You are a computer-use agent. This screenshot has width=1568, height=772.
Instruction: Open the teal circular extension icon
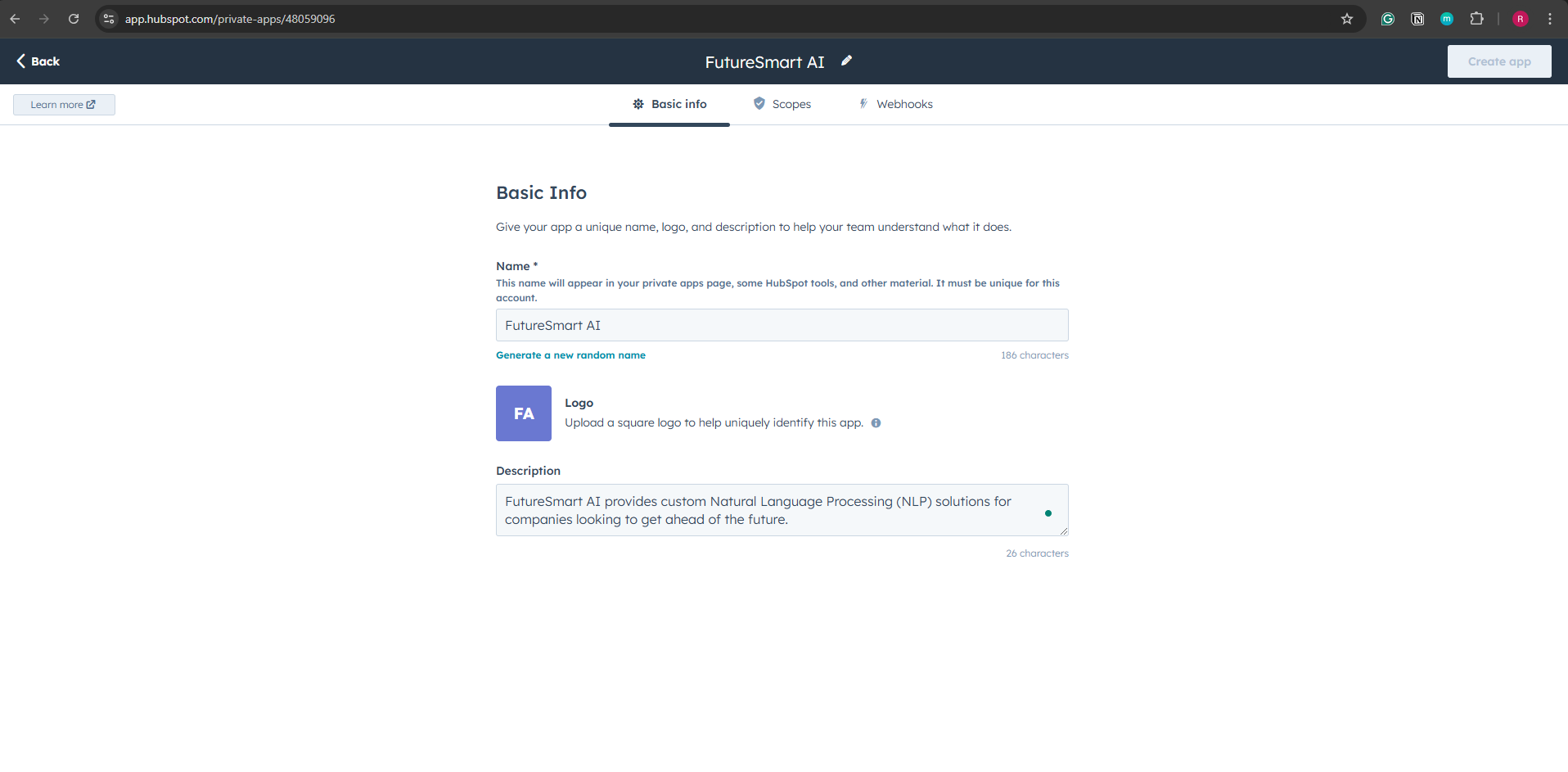tap(1447, 19)
